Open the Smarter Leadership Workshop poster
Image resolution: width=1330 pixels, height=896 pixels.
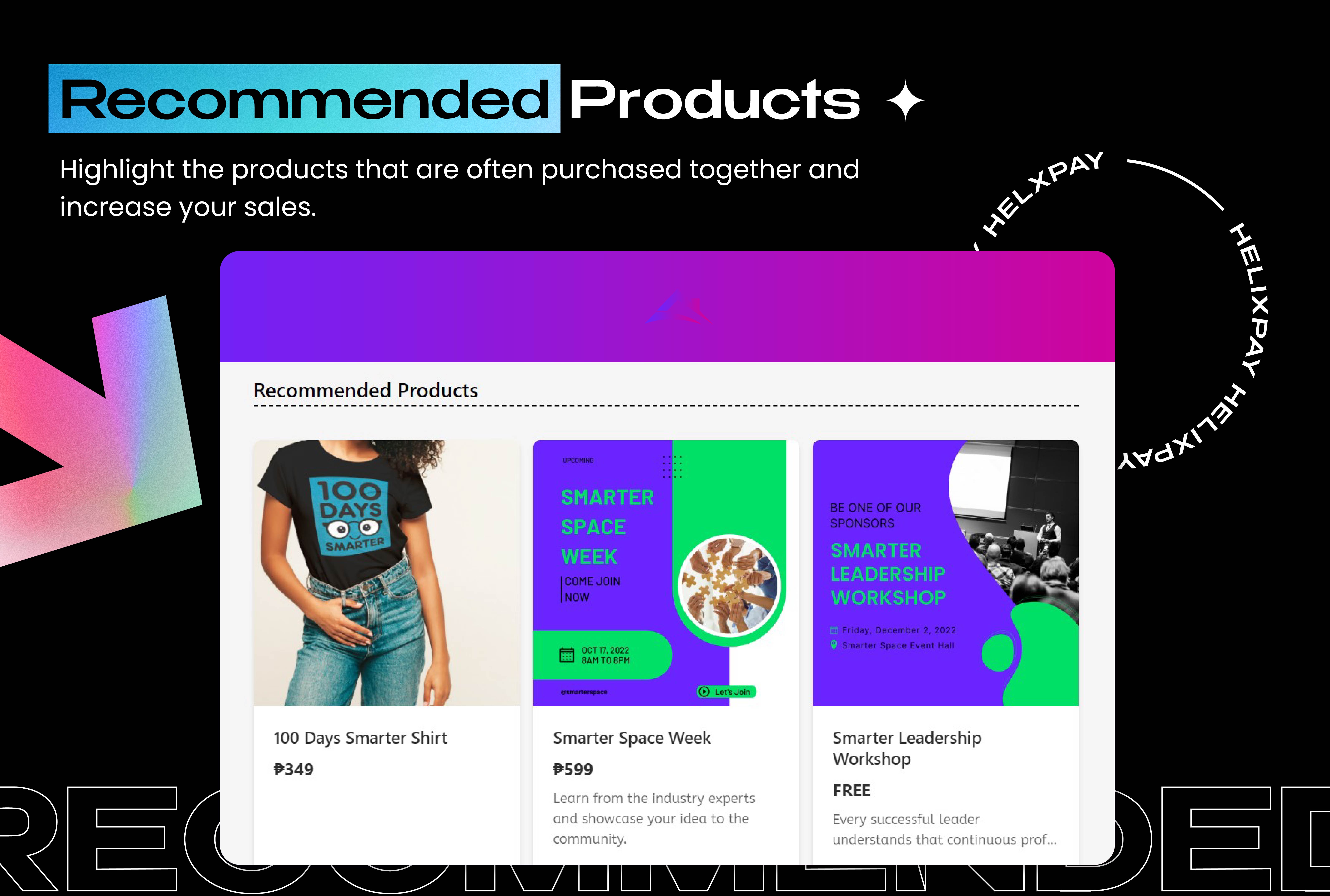[945, 573]
